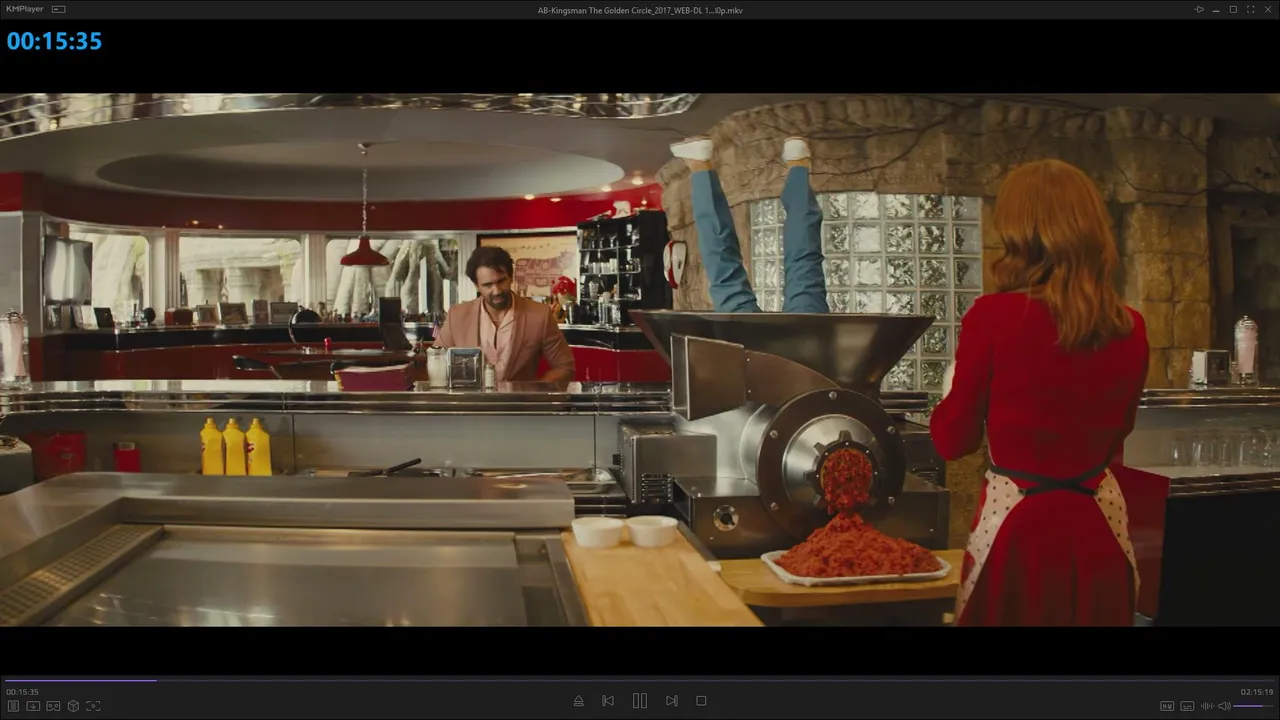Toggle the HW hardware acceleration icon
The width and height of the screenshot is (1280, 720).
(1167, 706)
